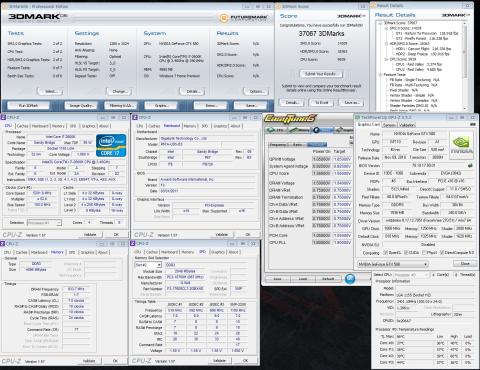Click the title icon of the CPU-Z SPD window
The image size is (480, 370).
point(133,244)
